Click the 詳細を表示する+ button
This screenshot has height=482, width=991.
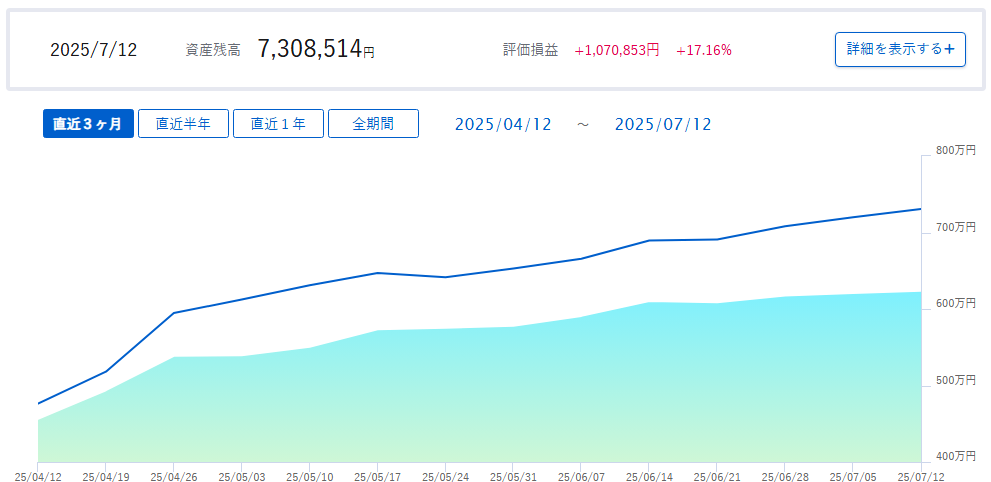tap(900, 49)
